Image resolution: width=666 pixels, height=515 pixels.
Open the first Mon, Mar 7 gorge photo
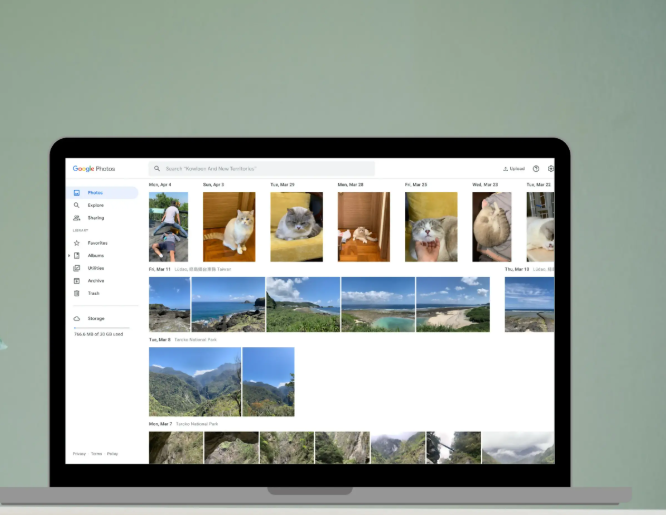(176, 447)
